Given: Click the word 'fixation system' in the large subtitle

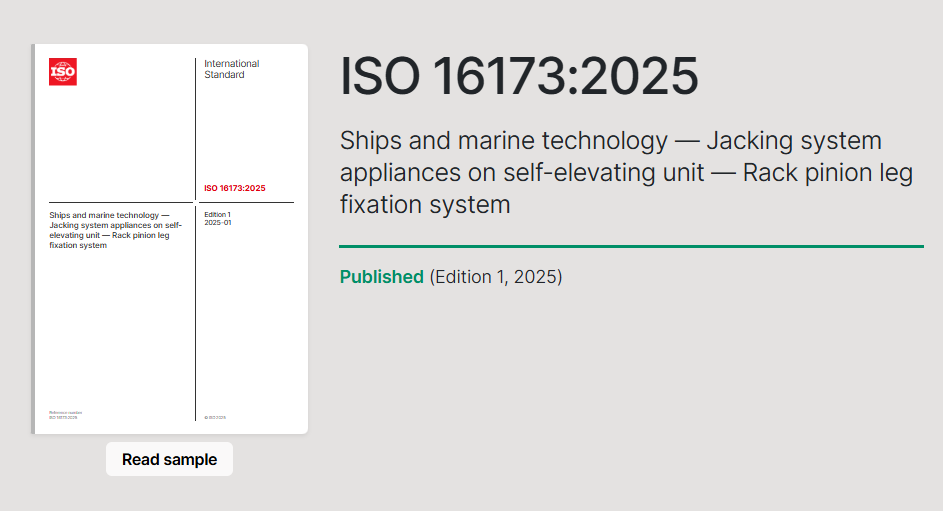Looking at the screenshot, I should [x=425, y=205].
